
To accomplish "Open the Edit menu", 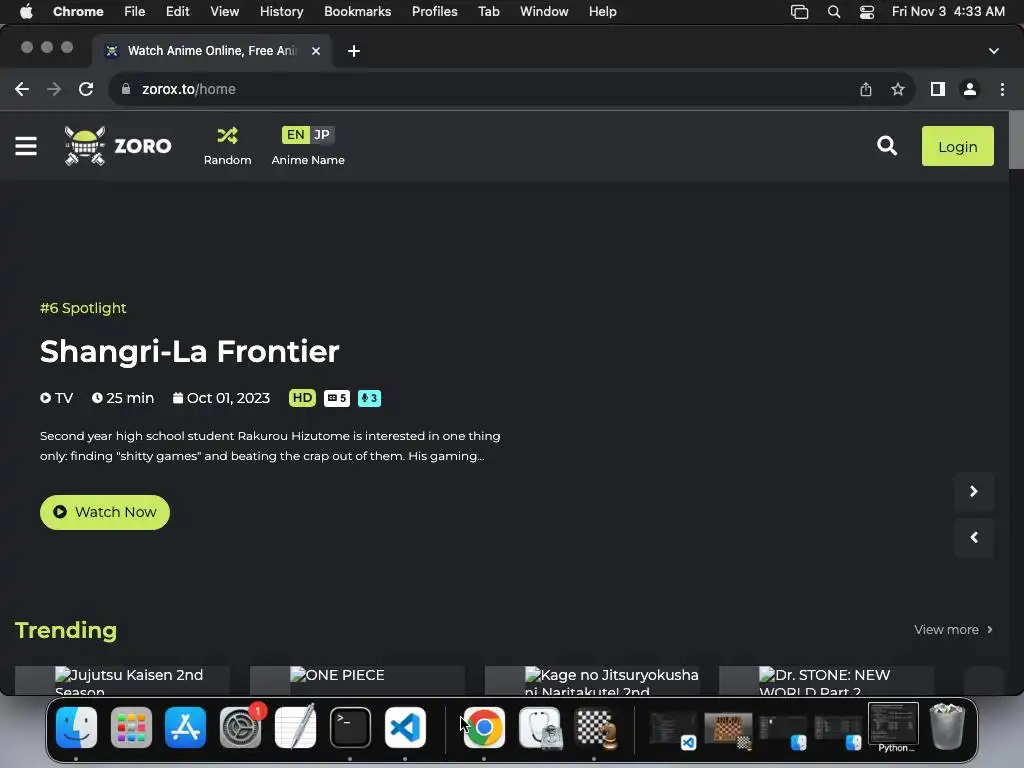I will click(x=177, y=11).
